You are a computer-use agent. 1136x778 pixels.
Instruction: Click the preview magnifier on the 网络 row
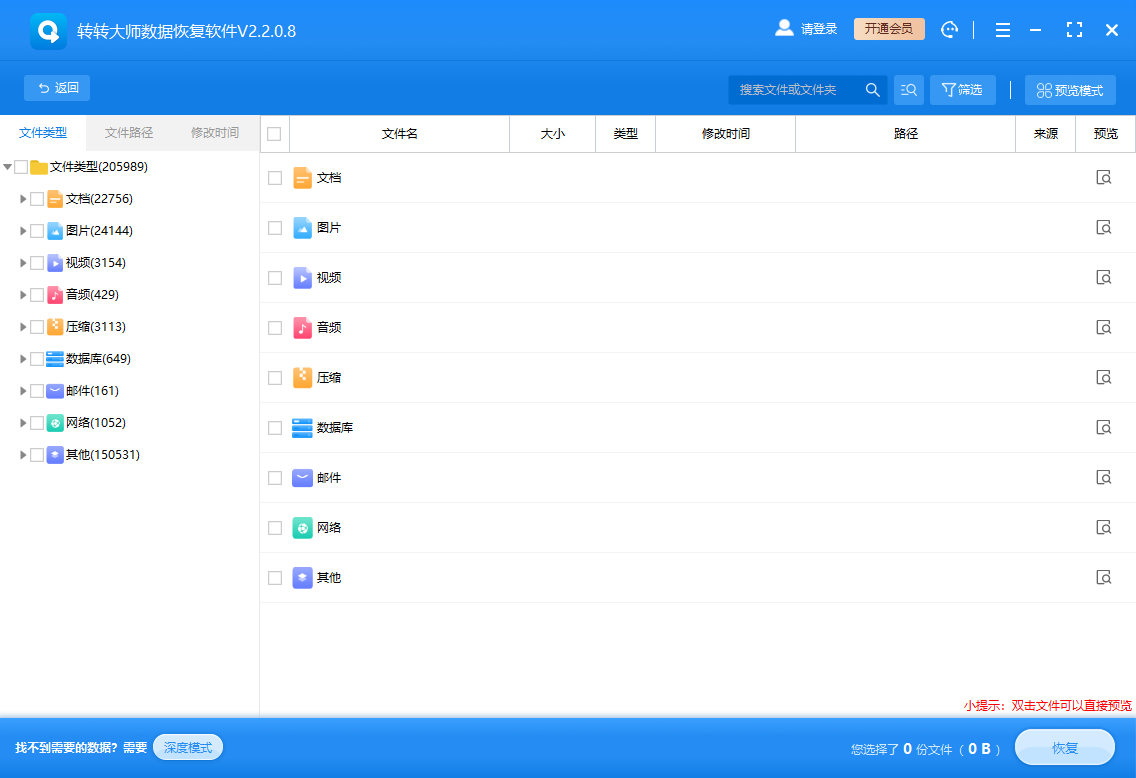pos(1103,527)
